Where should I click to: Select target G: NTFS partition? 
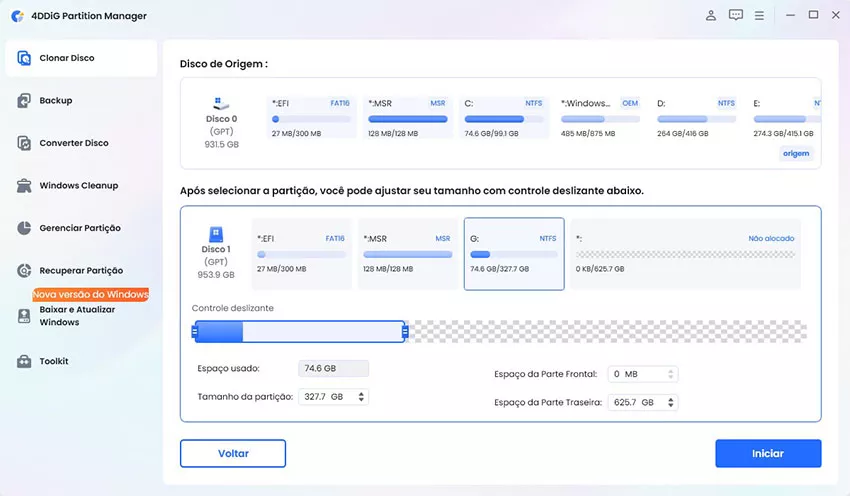[x=514, y=254]
